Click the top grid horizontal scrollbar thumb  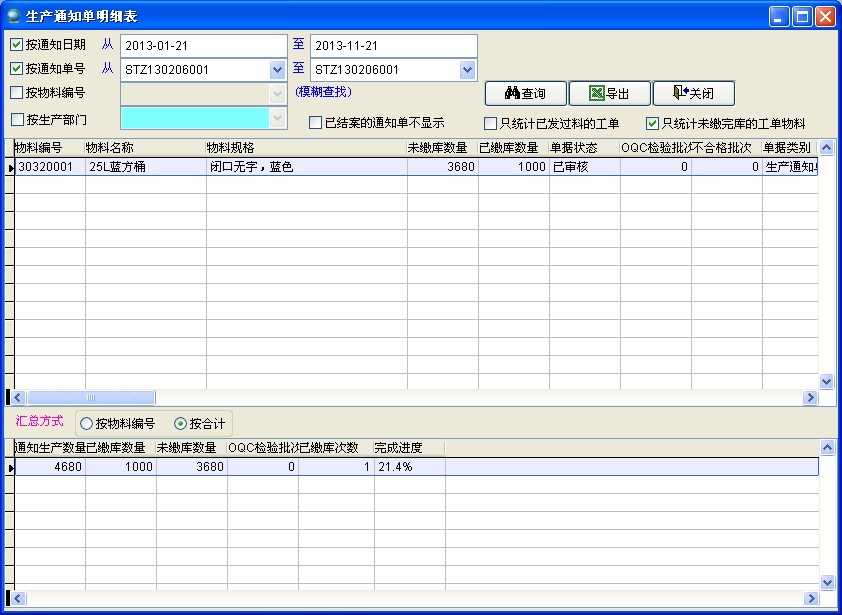[90, 398]
